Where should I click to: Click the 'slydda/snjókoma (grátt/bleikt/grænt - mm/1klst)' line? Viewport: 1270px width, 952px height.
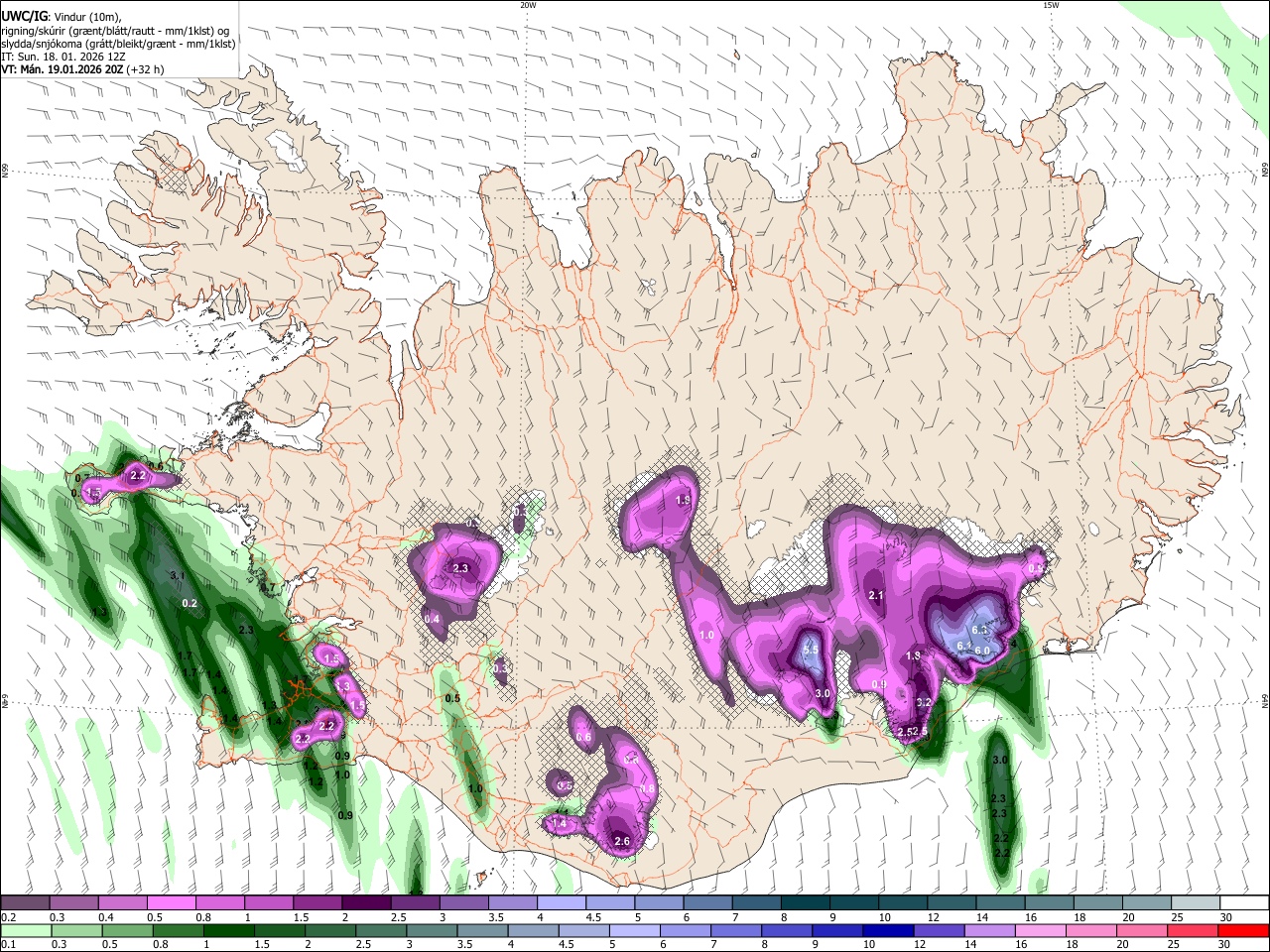[x=119, y=44]
